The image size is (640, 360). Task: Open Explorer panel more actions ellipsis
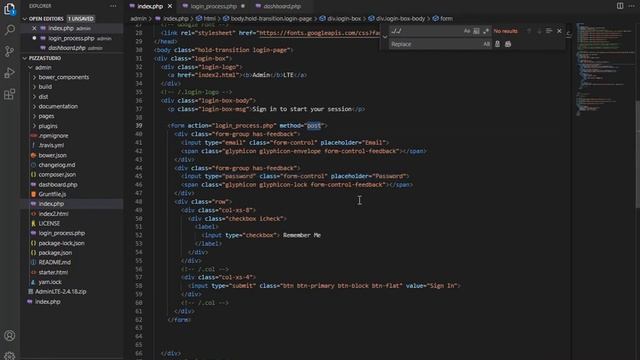[x=113, y=6]
